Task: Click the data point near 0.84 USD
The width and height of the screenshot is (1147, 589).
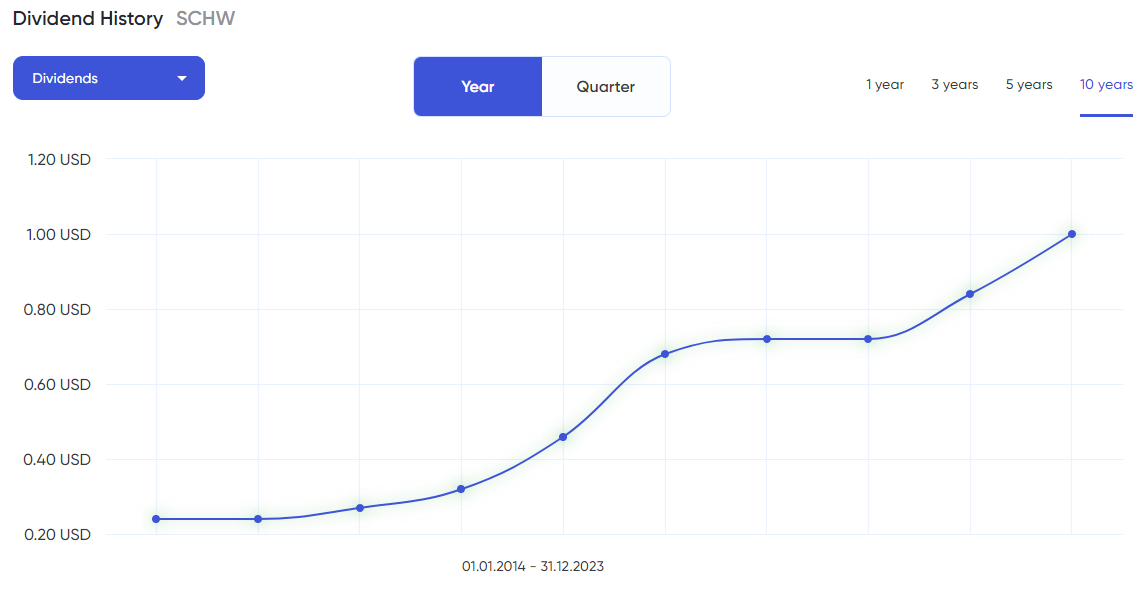Action: [x=970, y=294]
